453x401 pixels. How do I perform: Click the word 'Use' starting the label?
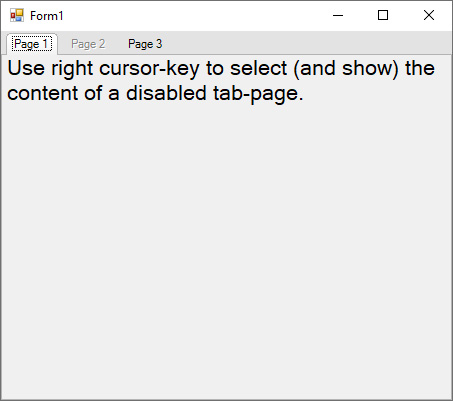click(x=26, y=68)
